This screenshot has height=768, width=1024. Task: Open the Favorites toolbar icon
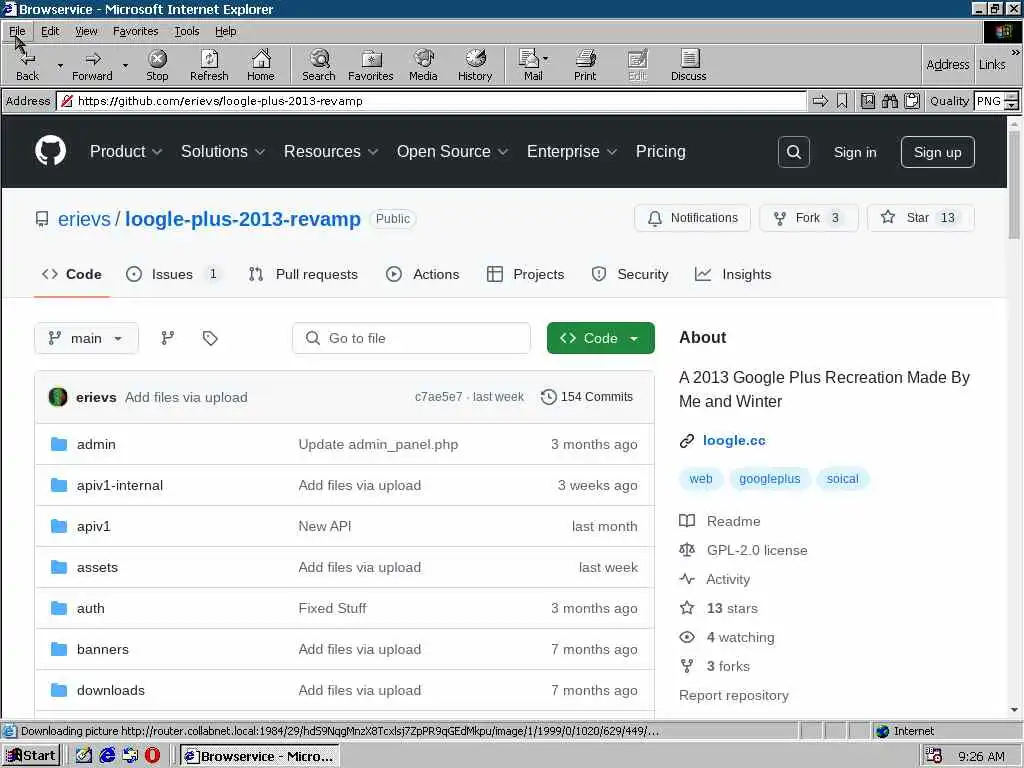(370, 65)
